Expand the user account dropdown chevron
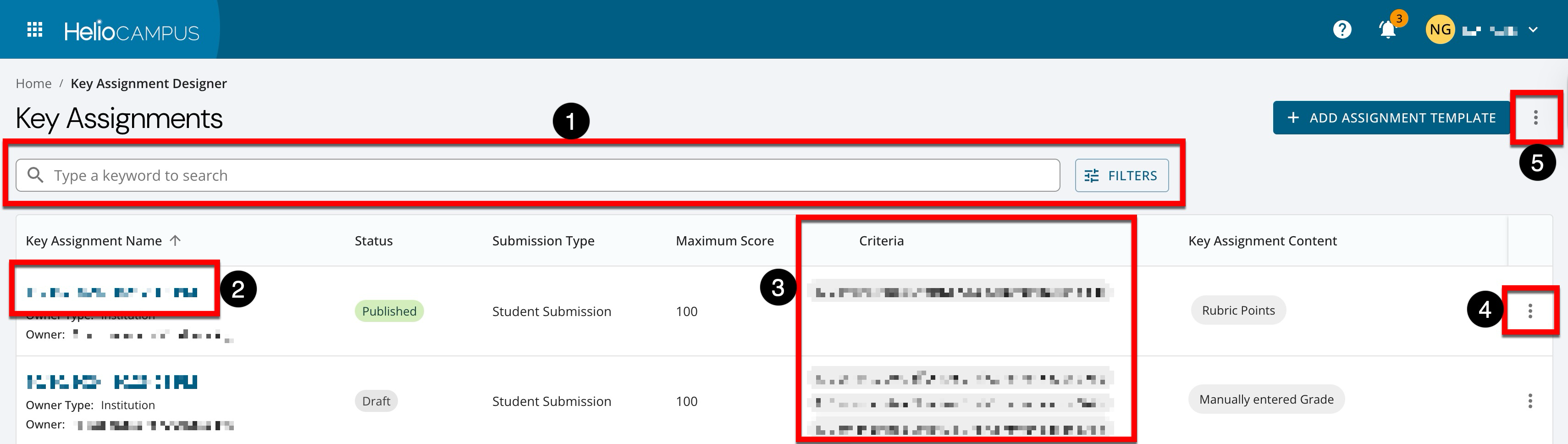This screenshot has height=444, width=1568. pos(1533,30)
